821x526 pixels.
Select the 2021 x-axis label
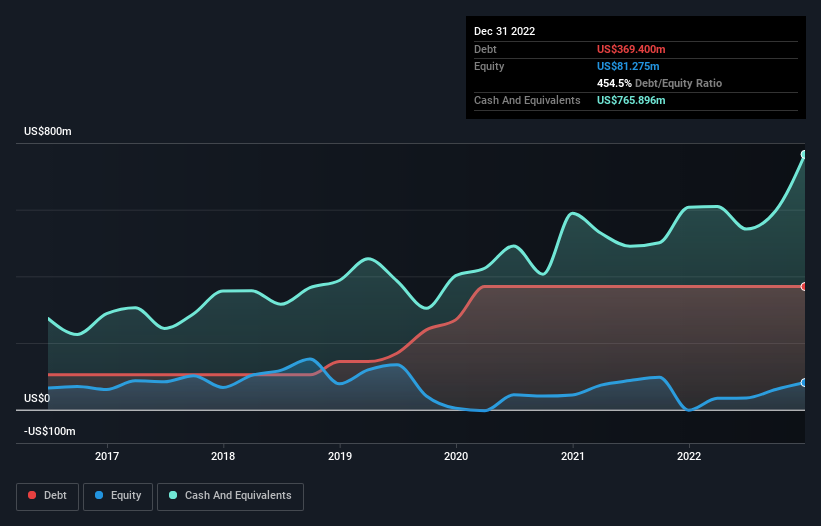(x=573, y=456)
